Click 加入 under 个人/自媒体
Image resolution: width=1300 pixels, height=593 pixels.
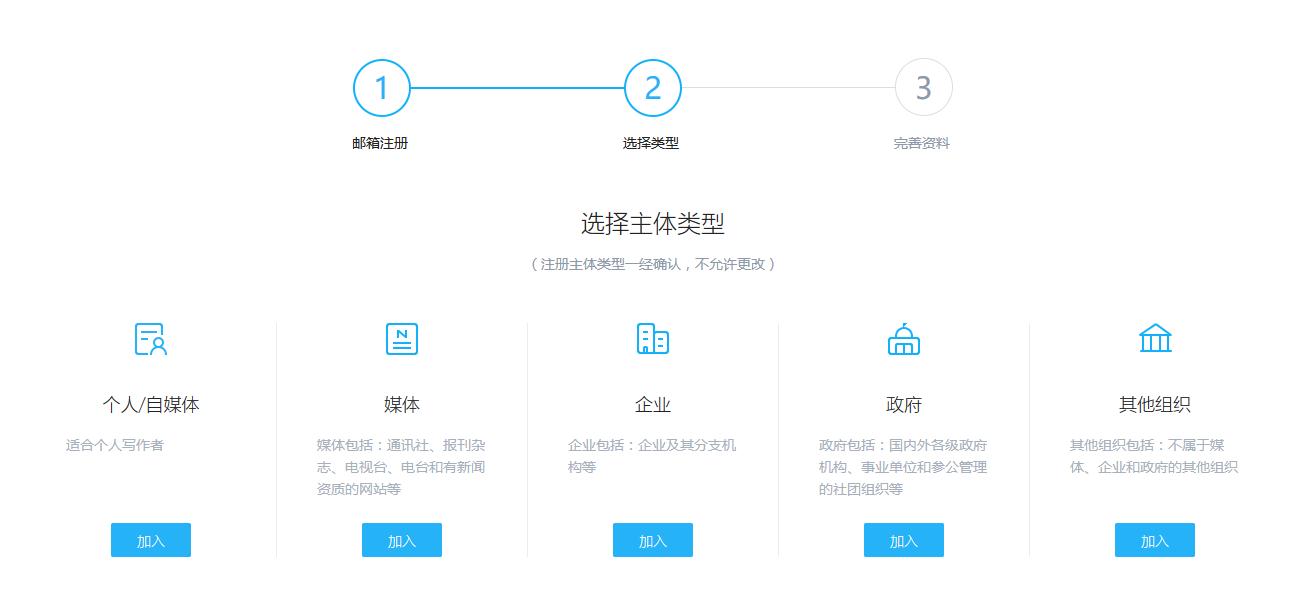[x=150, y=540]
